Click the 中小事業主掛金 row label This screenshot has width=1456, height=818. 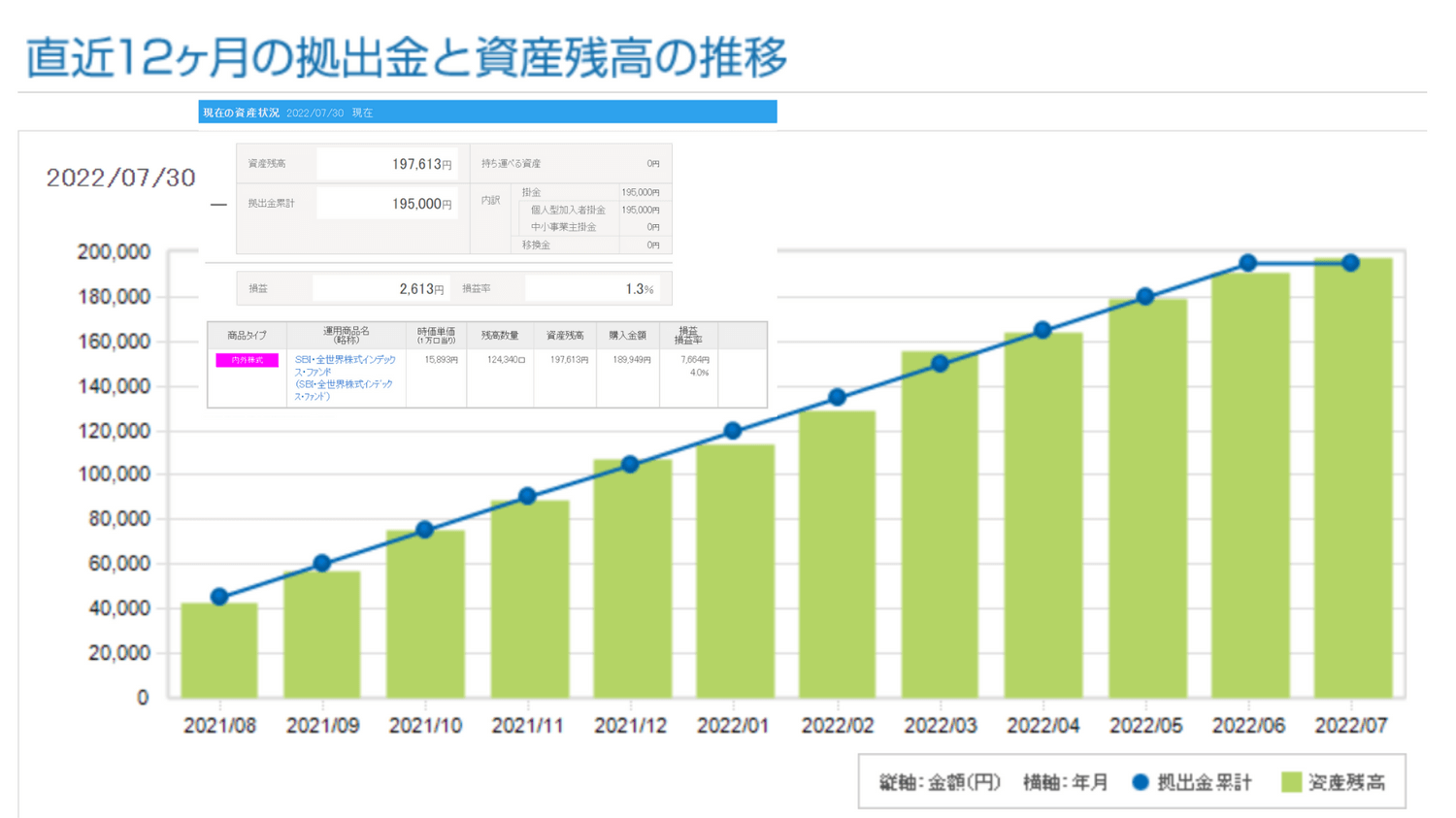(563, 227)
